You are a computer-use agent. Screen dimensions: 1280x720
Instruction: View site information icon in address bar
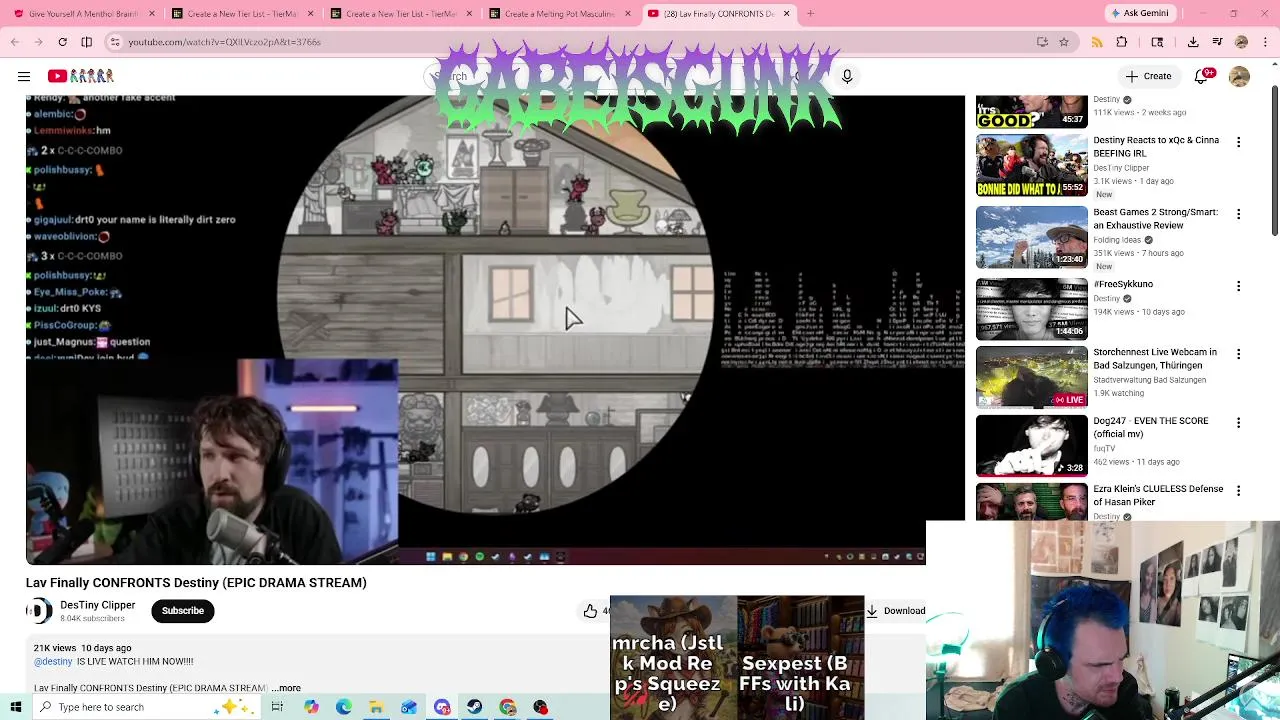coord(115,42)
